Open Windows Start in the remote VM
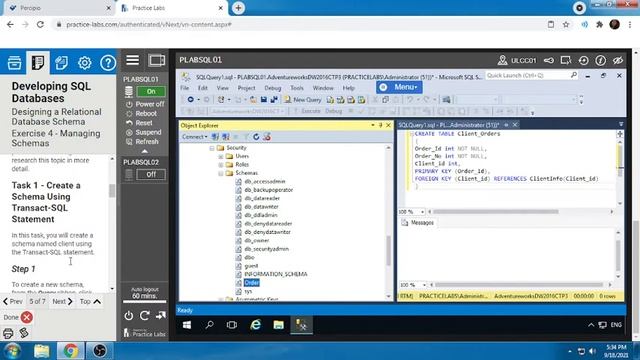Screen dimensions: 640x360 (187, 325)
